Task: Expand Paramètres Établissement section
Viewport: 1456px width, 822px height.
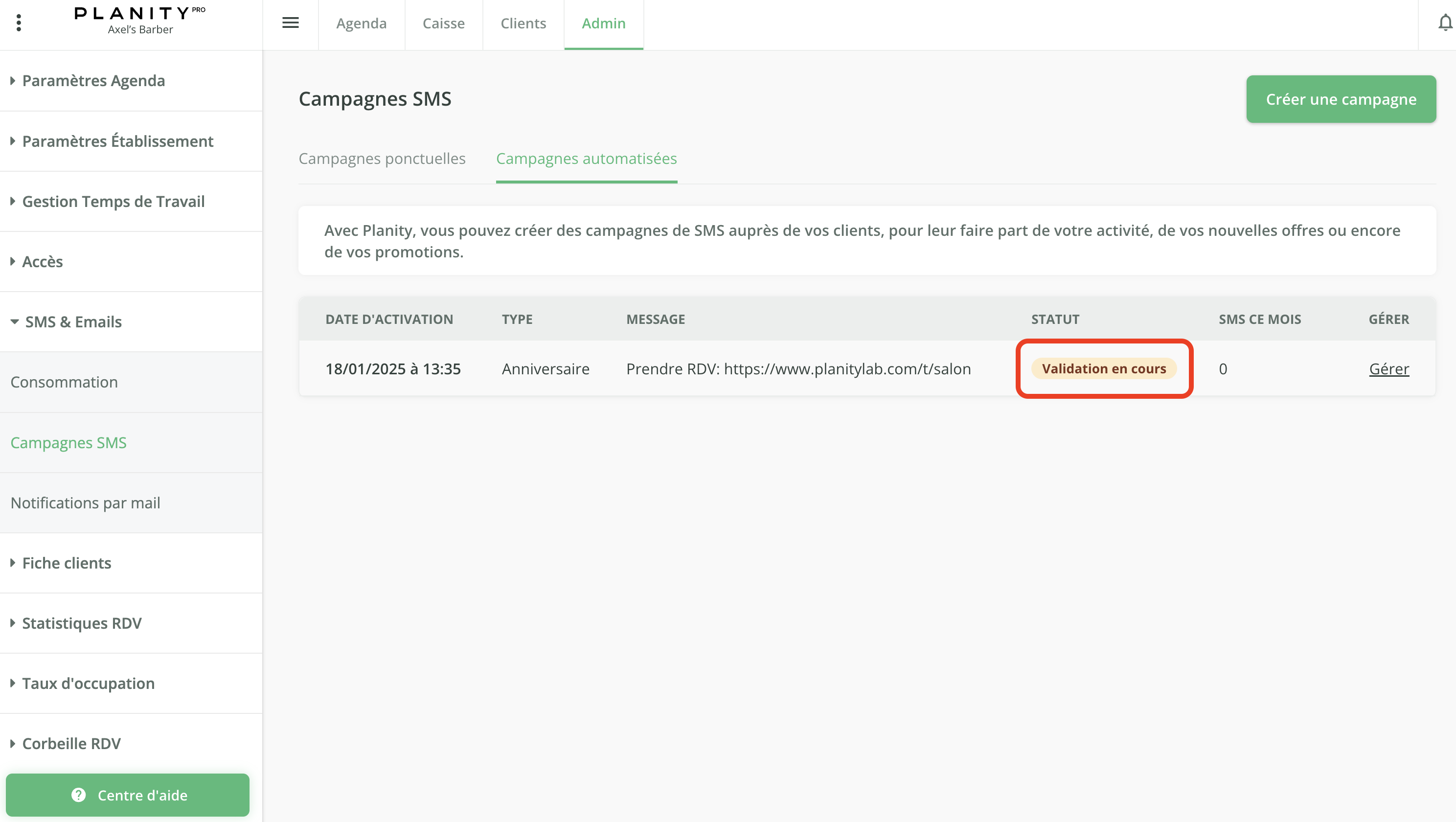Action: (117, 141)
